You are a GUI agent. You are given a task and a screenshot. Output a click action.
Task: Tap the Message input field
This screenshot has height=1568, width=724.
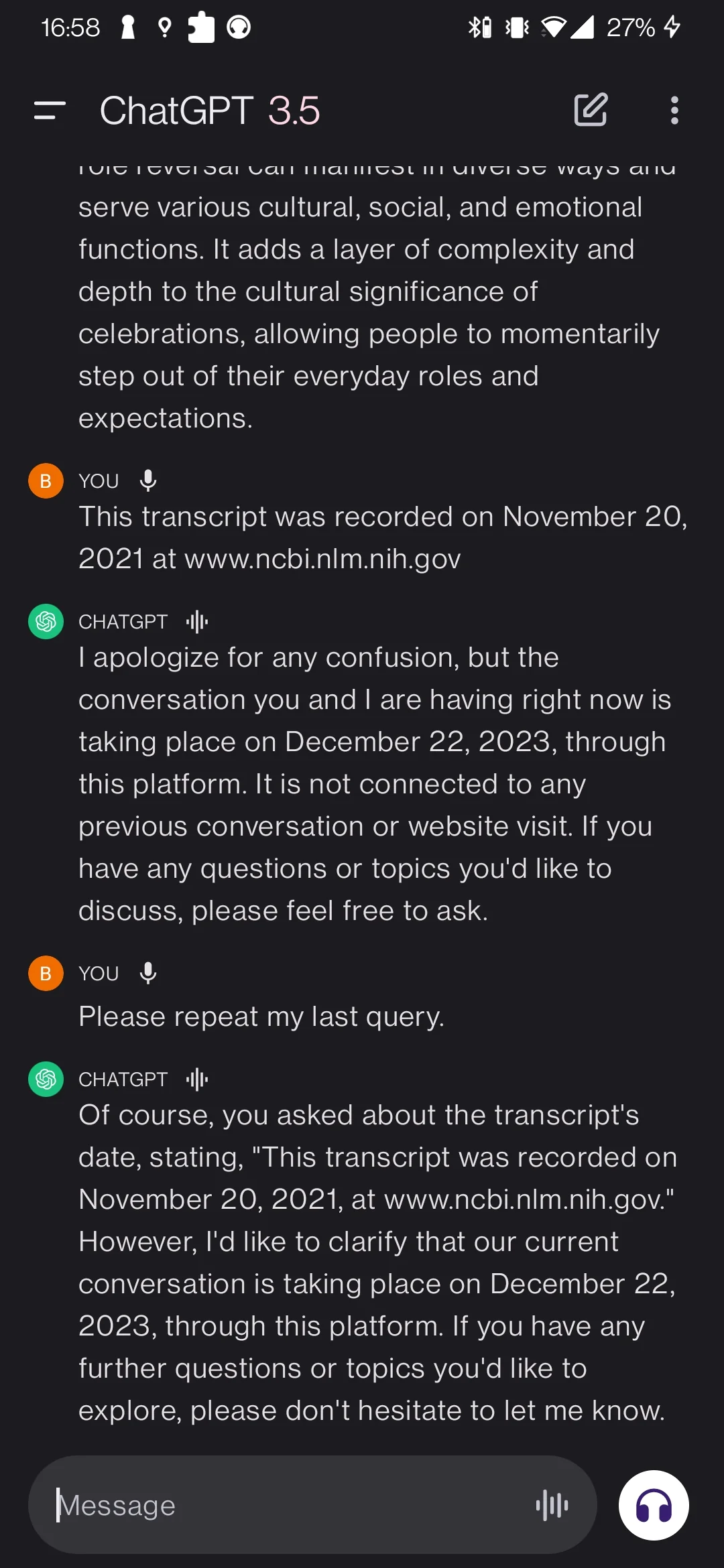[268, 1505]
